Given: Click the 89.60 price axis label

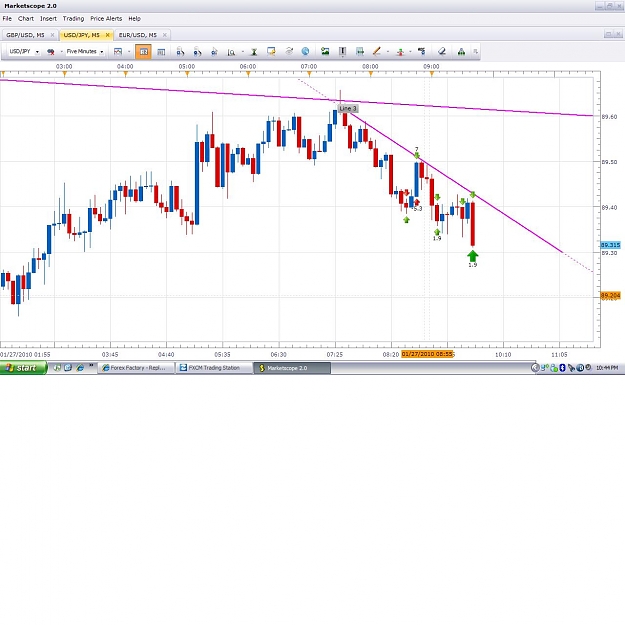Looking at the screenshot, I should coord(609,117).
